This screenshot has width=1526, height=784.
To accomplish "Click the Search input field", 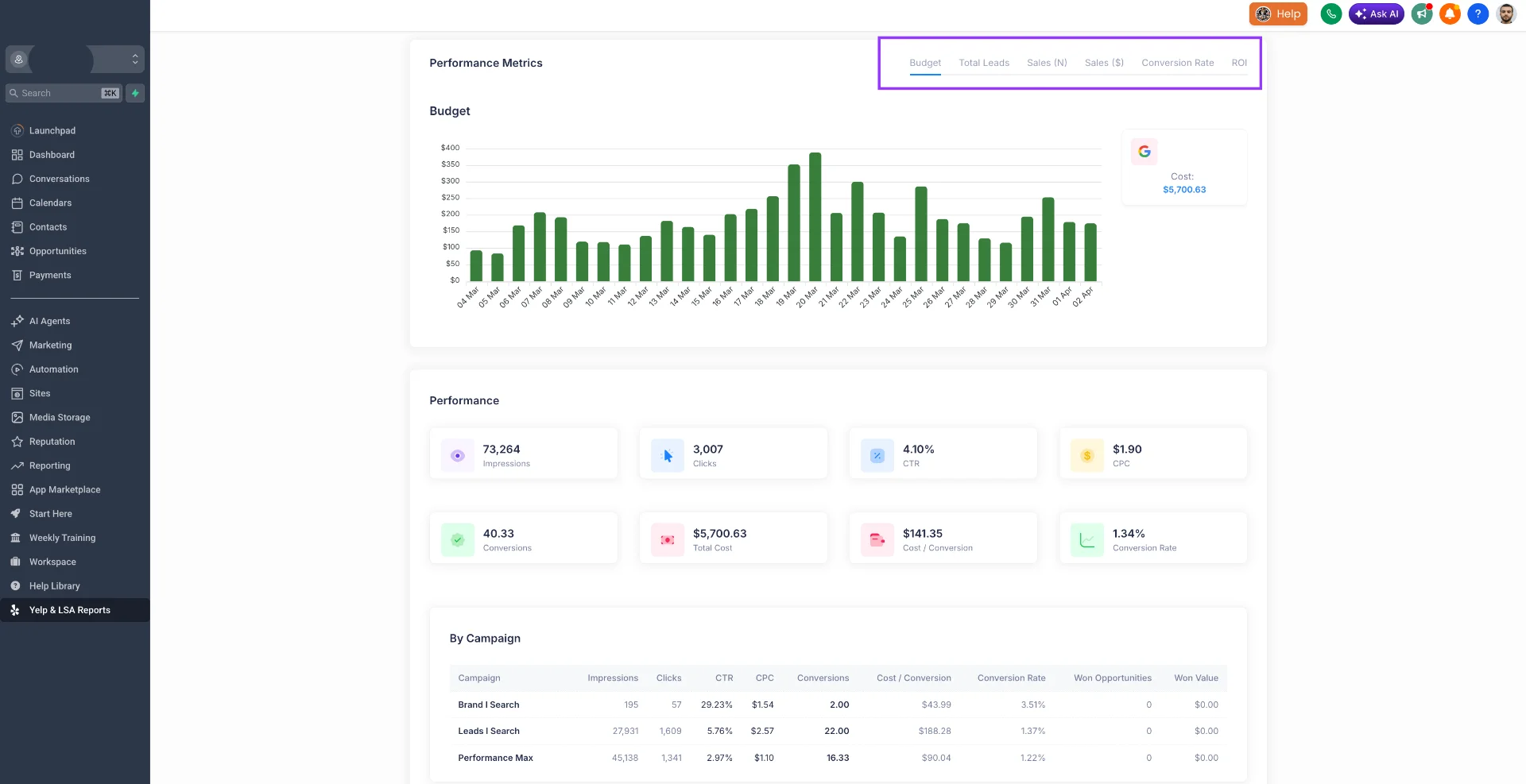I will coord(56,93).
